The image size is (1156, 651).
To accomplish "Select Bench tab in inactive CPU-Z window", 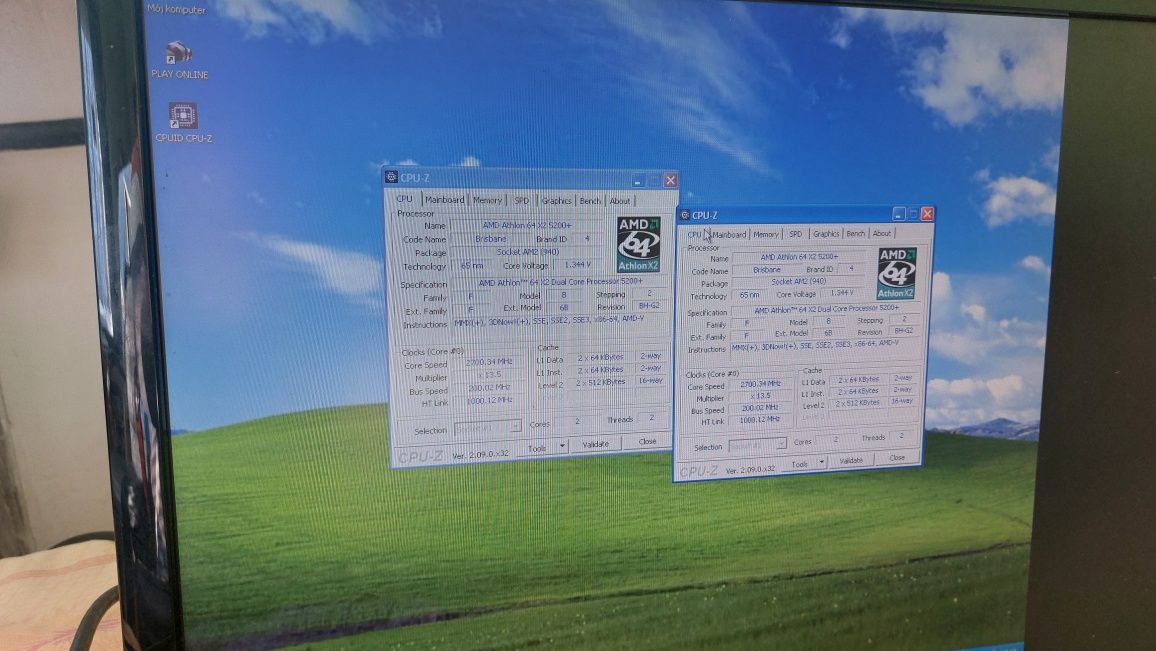I will click(590, 201).
